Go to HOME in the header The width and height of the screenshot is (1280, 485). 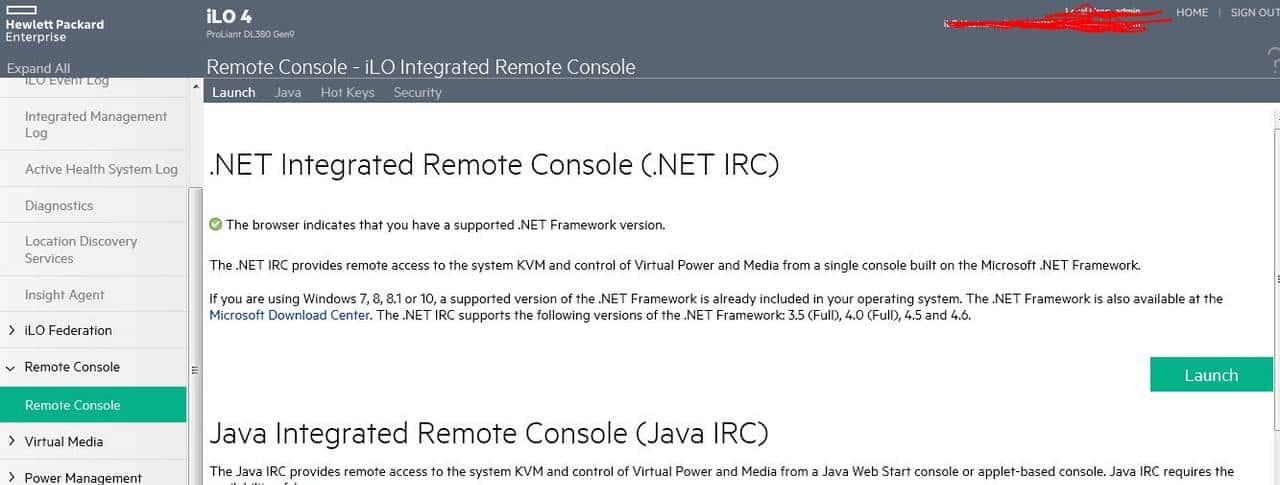click(1191, 12)
